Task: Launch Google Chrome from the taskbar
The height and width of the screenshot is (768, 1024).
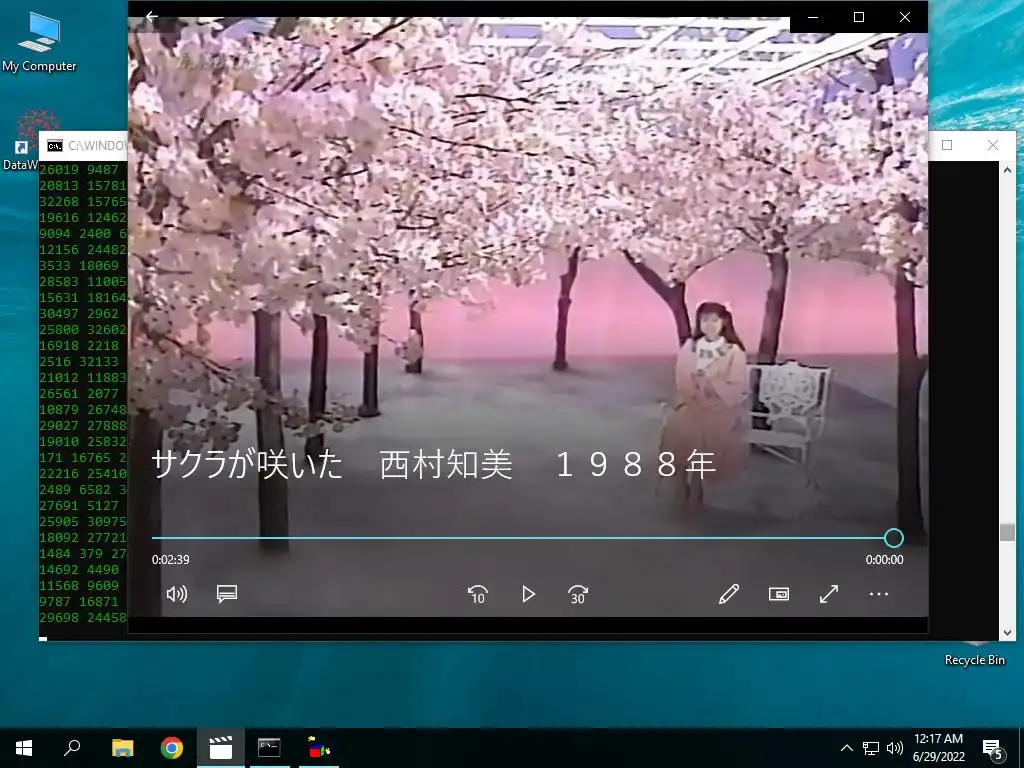Action: (x=172, y=748)
